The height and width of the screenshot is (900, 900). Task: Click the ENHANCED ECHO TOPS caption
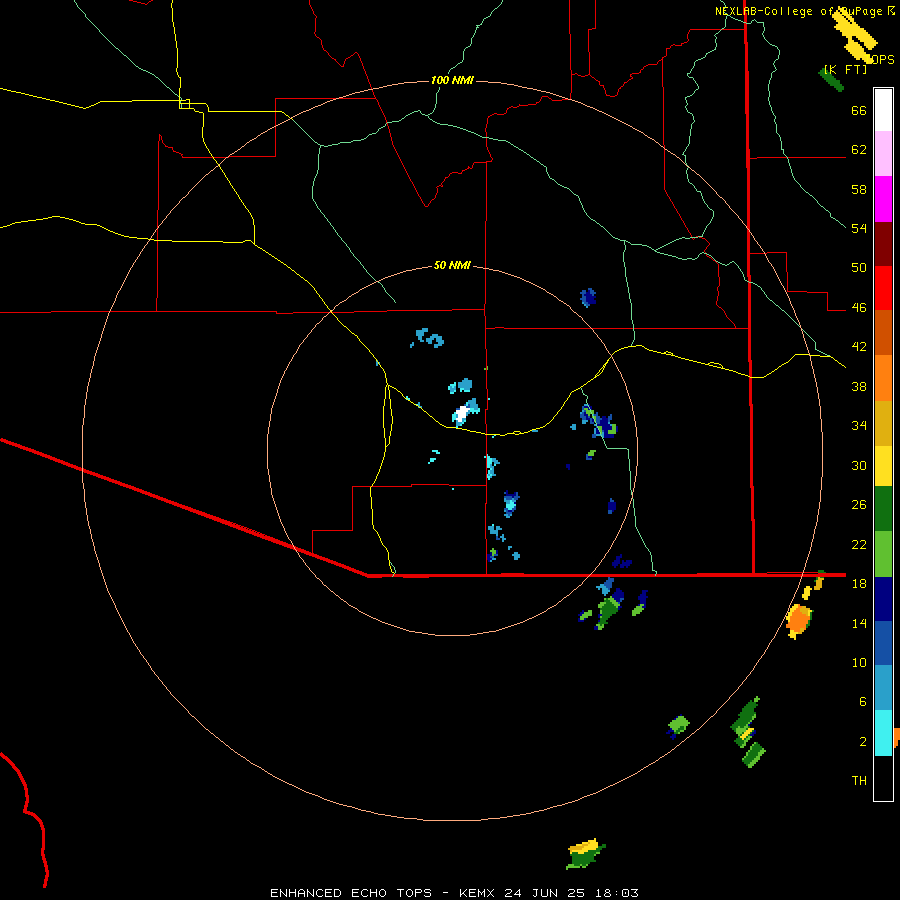(x=351, y=893)
